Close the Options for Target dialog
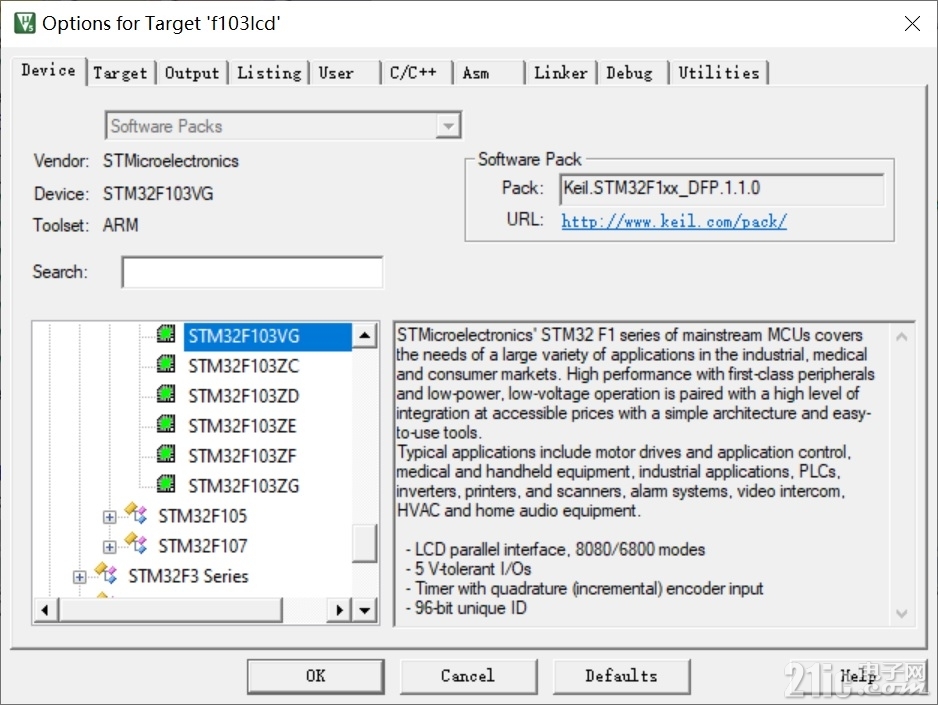The image size is (938, 705). [912, 23]
